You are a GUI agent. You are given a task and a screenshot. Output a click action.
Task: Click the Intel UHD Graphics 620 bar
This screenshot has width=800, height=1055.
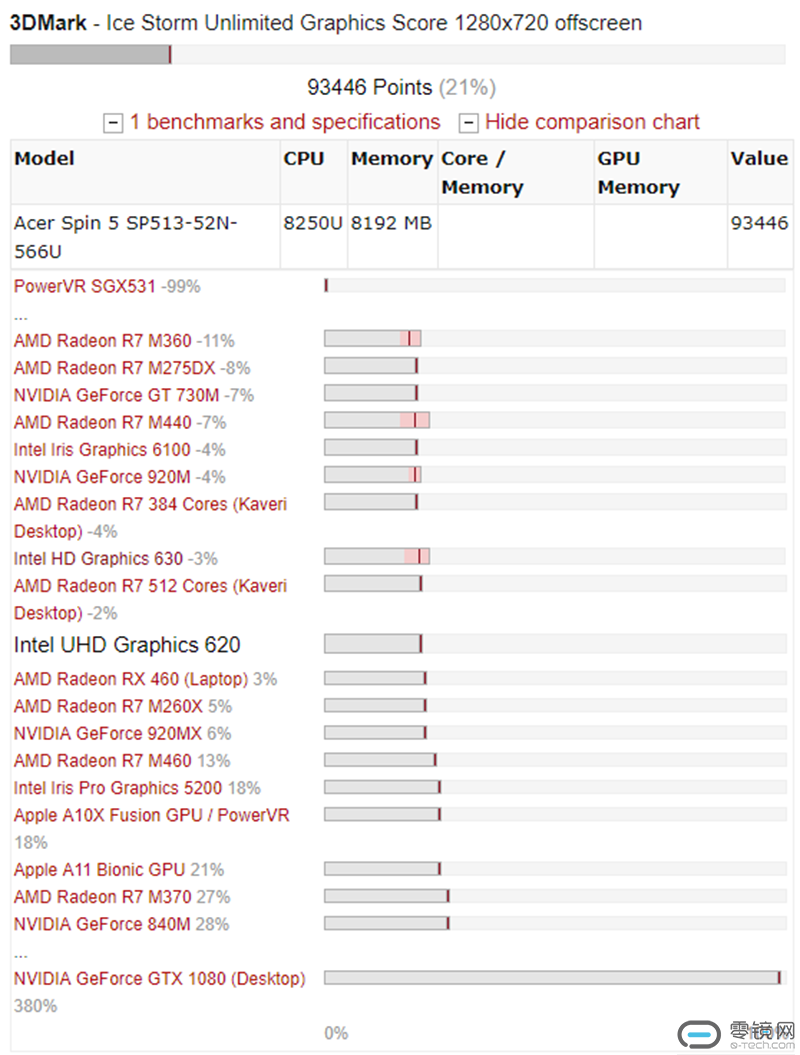(555, 644)
